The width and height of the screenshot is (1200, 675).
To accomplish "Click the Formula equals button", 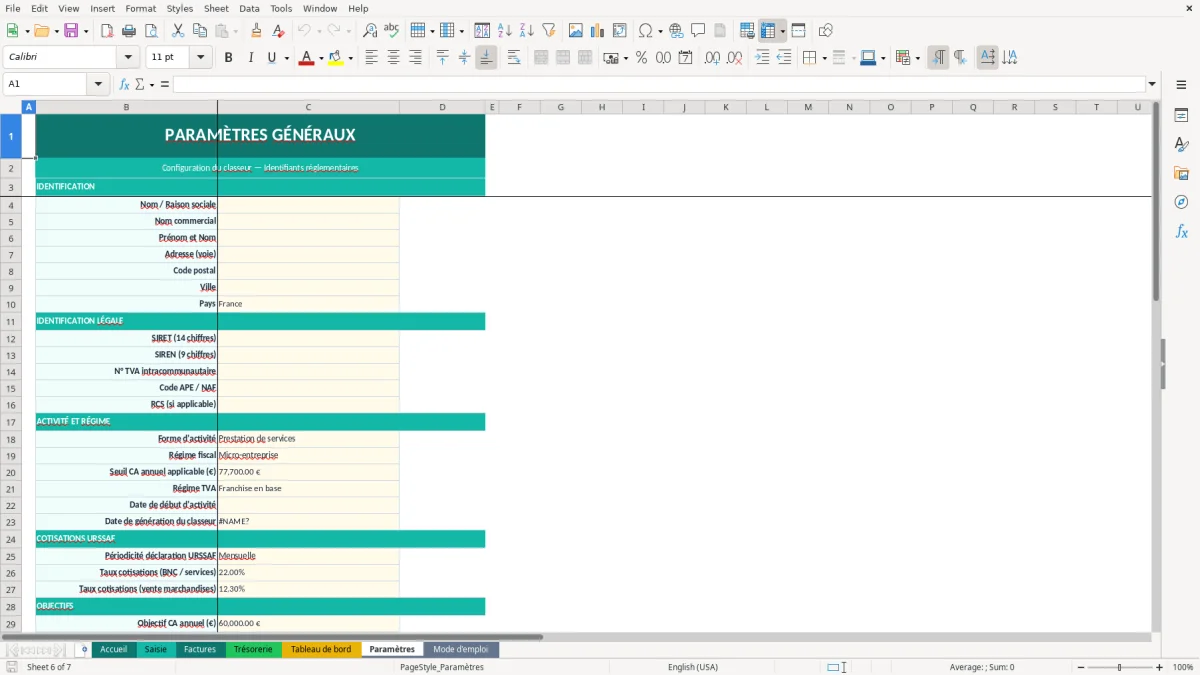I will coord(165,84).
